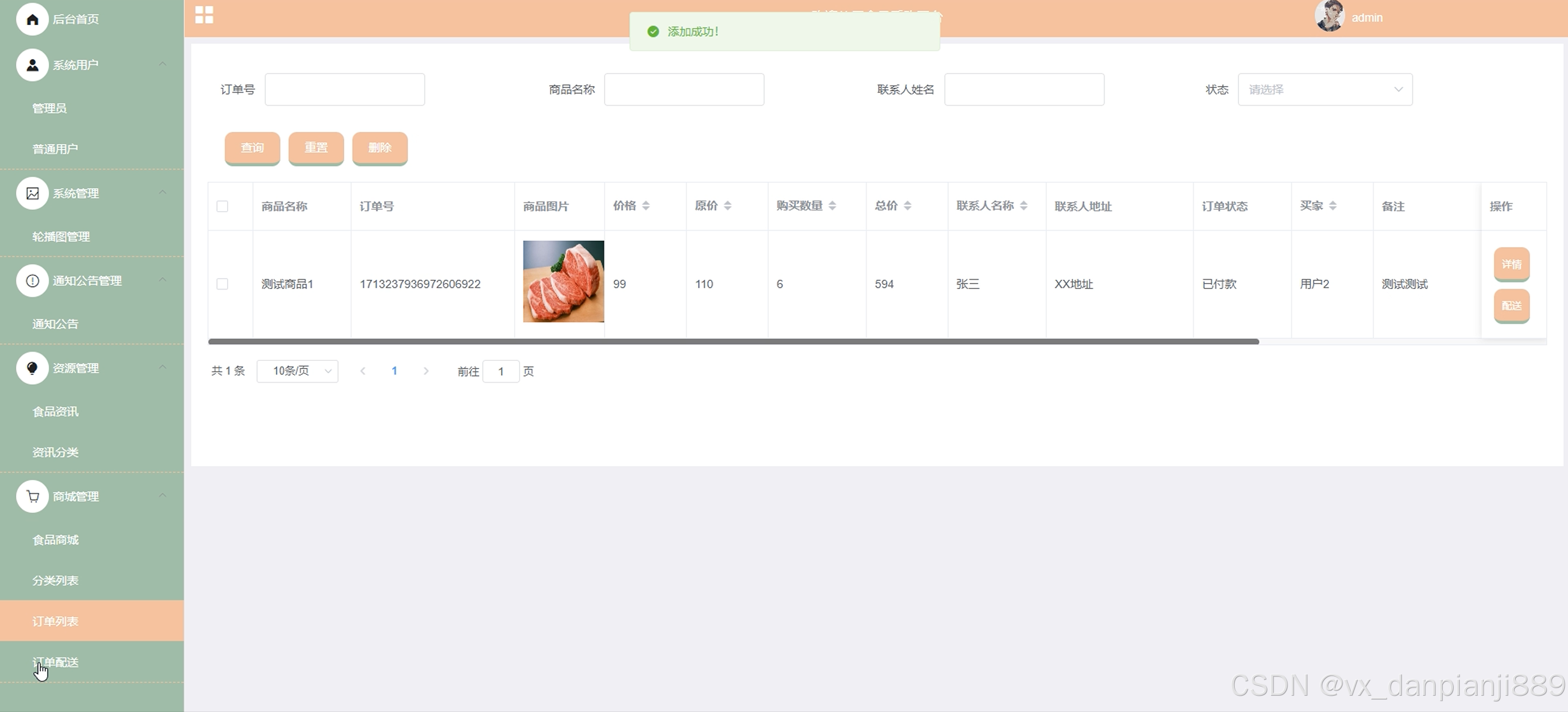Click the admin avatar picture

click(1329, 16)
